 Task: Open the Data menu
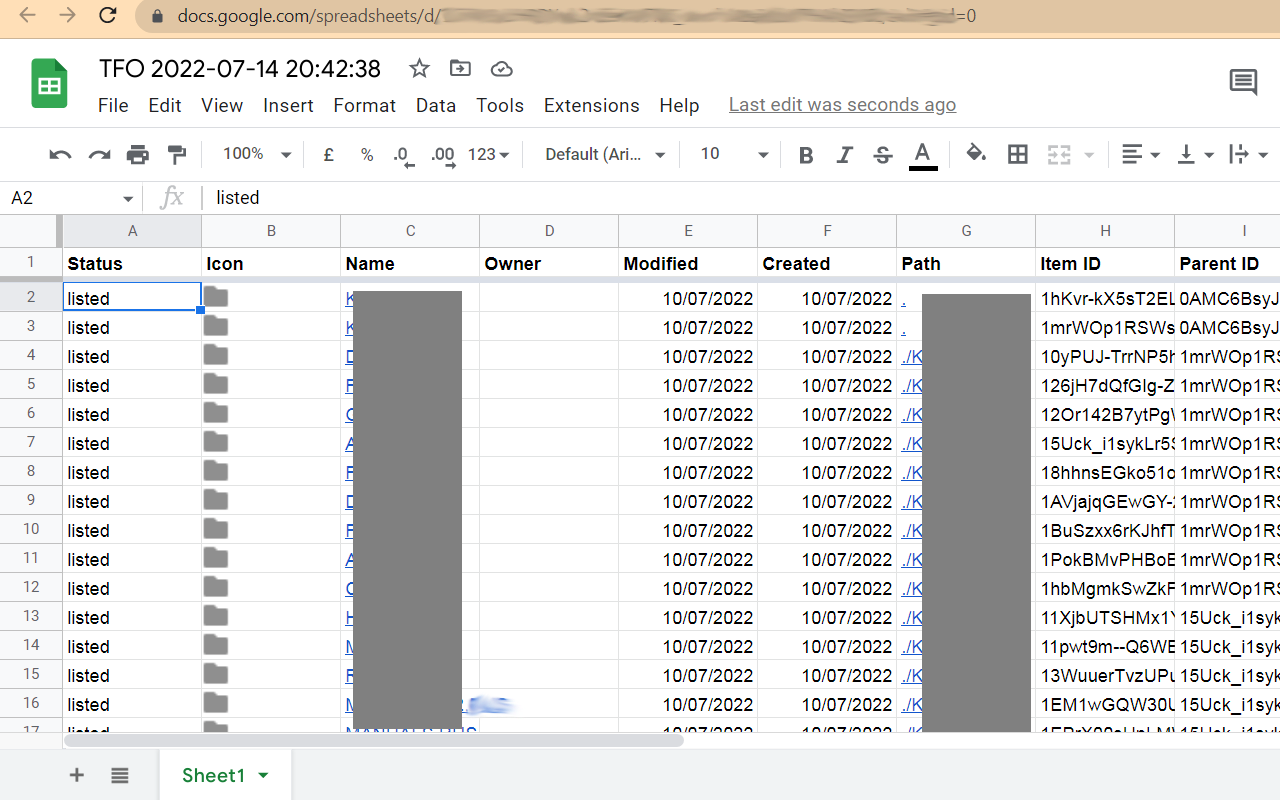(436, 105)
